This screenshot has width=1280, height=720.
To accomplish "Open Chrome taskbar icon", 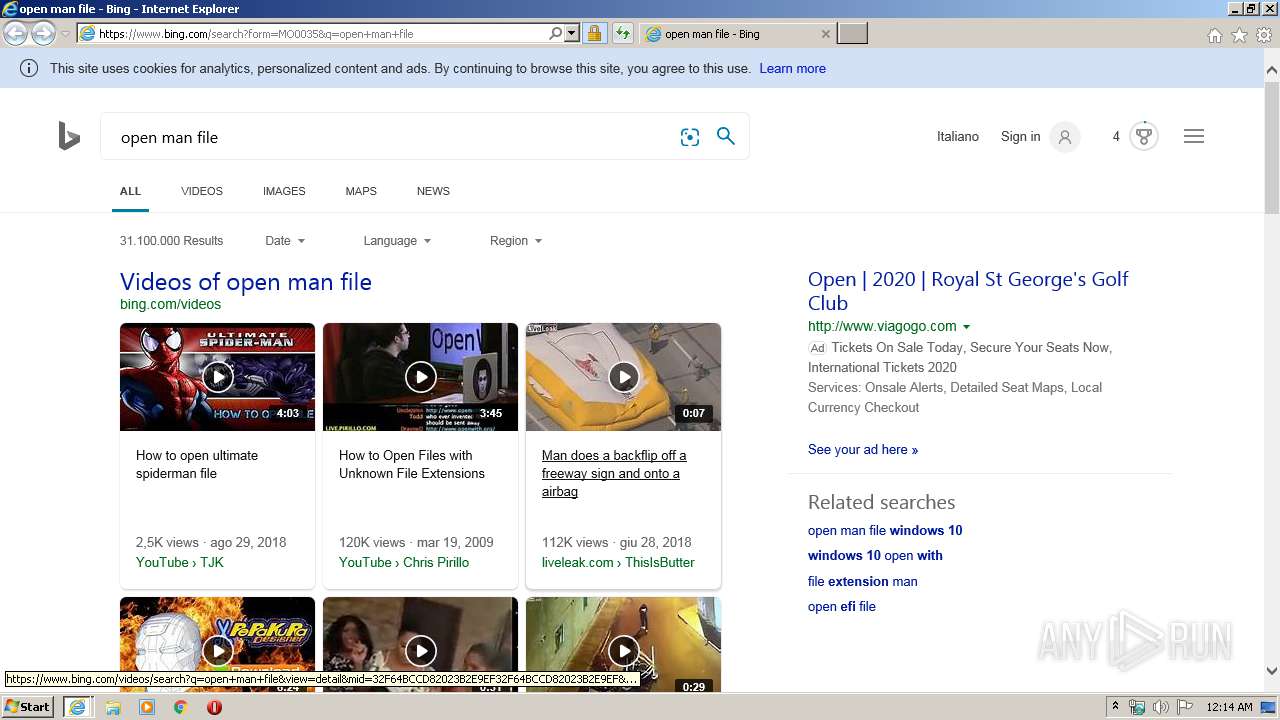I will [180, 707].
